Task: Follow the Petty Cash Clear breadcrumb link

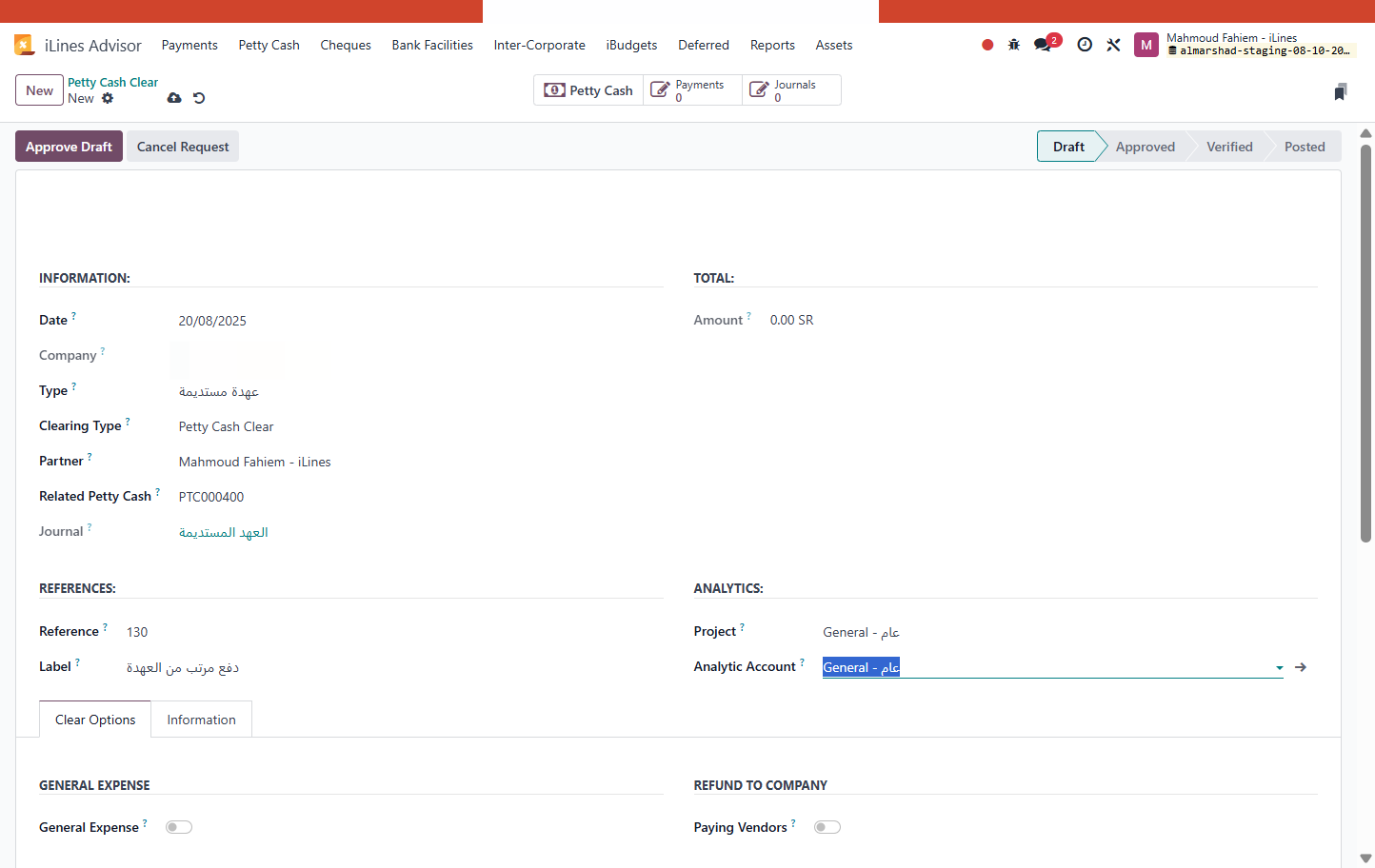Action: (x=112, y=83)
